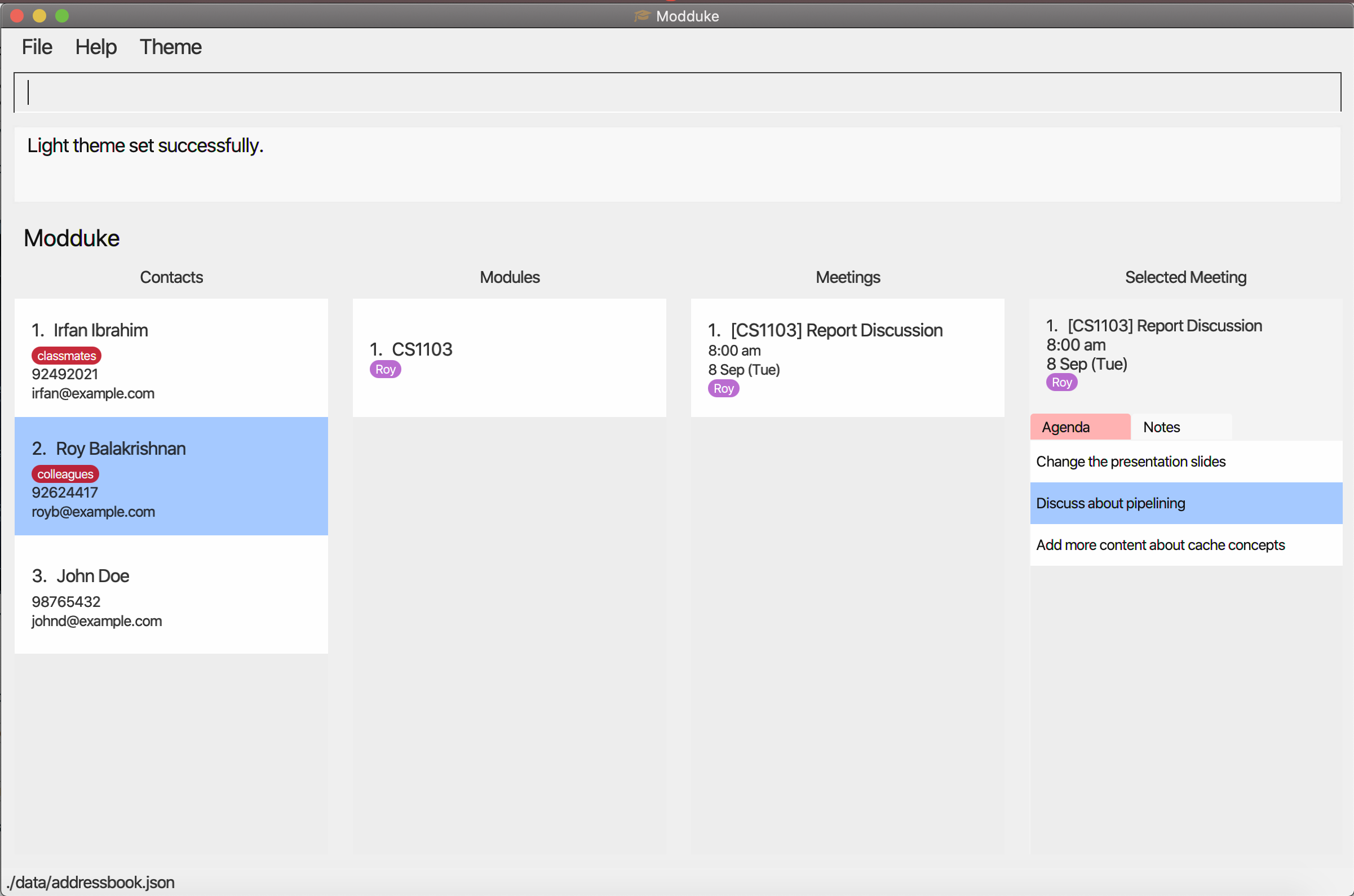Select the Report Discussion meeting card
The height and width of the screenshot is (896, 1354).
[x=847, y=358]
